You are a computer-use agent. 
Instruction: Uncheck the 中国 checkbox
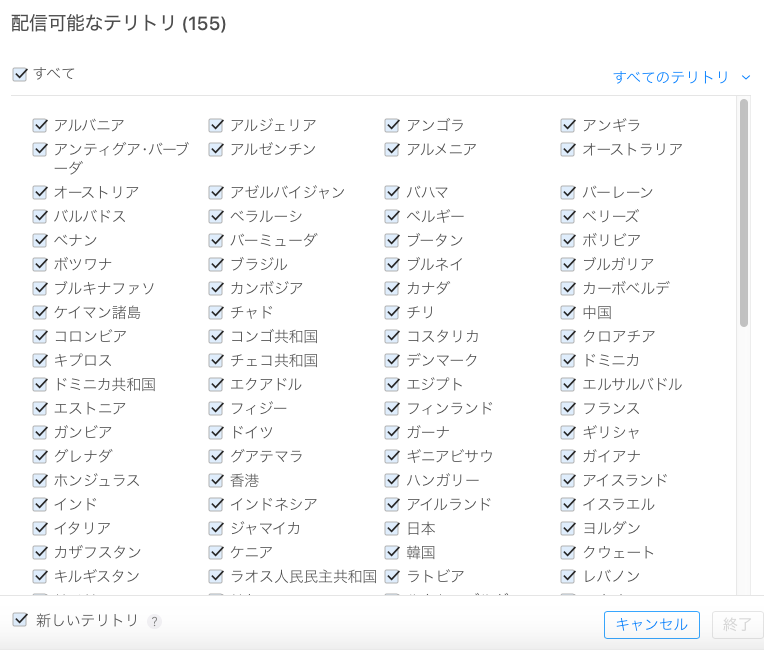coord(568,312)
